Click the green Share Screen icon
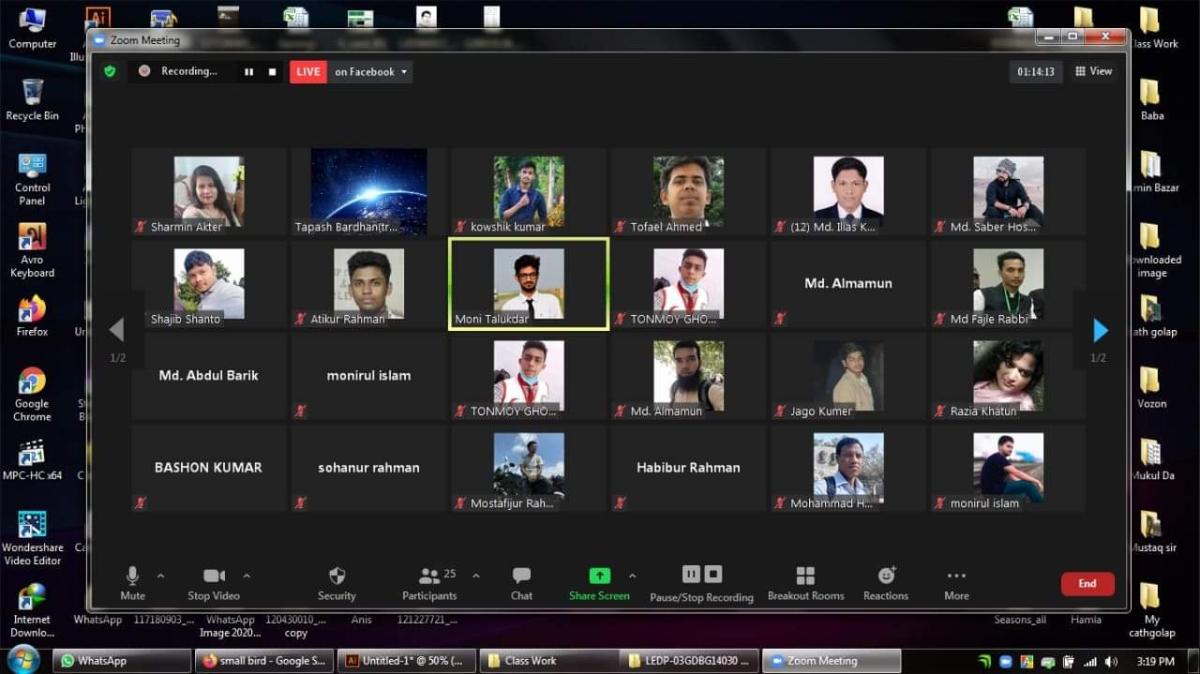Screen dimensions: 1200x674 pyautogui.click(x=599, y=576)
